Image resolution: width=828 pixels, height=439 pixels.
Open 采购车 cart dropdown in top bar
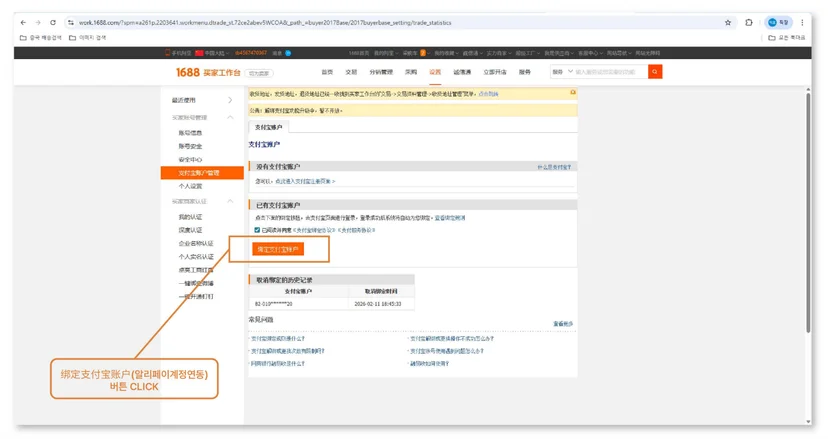(x=416, y=53)
